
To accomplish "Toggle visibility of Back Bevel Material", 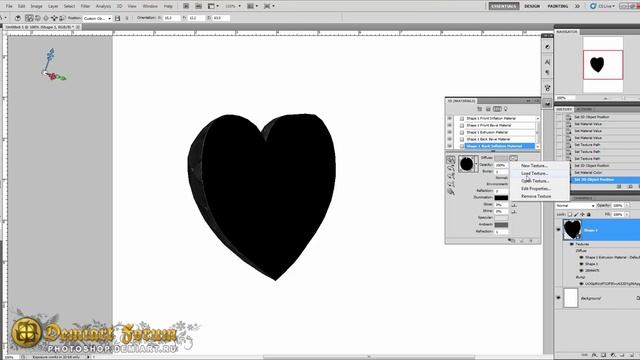I will pyautogui.click(x=450, y=139).
